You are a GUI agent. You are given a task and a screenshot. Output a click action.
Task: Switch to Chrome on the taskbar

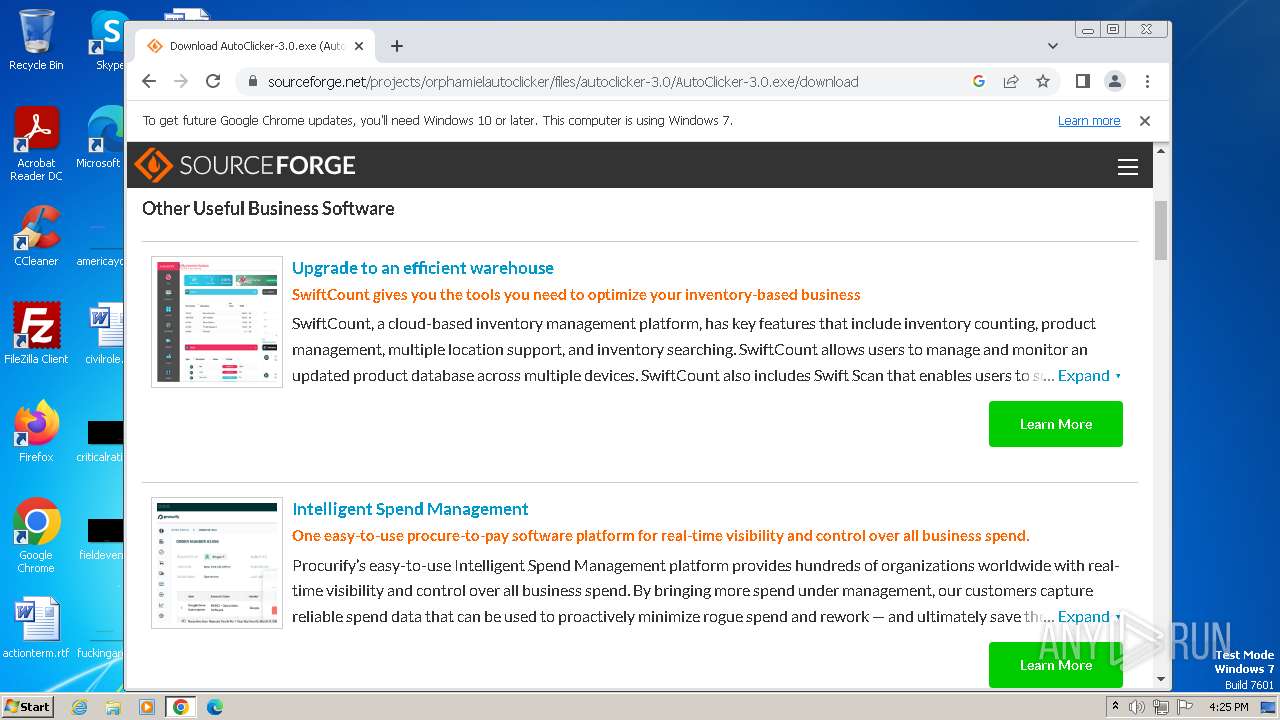click(181, 707)
